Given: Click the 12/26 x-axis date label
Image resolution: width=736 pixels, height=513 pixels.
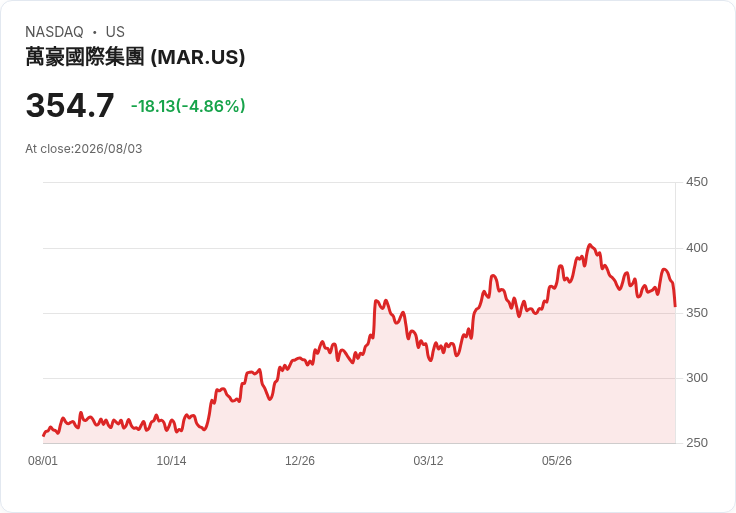Looking at the screenshot, I should (300, 461).
